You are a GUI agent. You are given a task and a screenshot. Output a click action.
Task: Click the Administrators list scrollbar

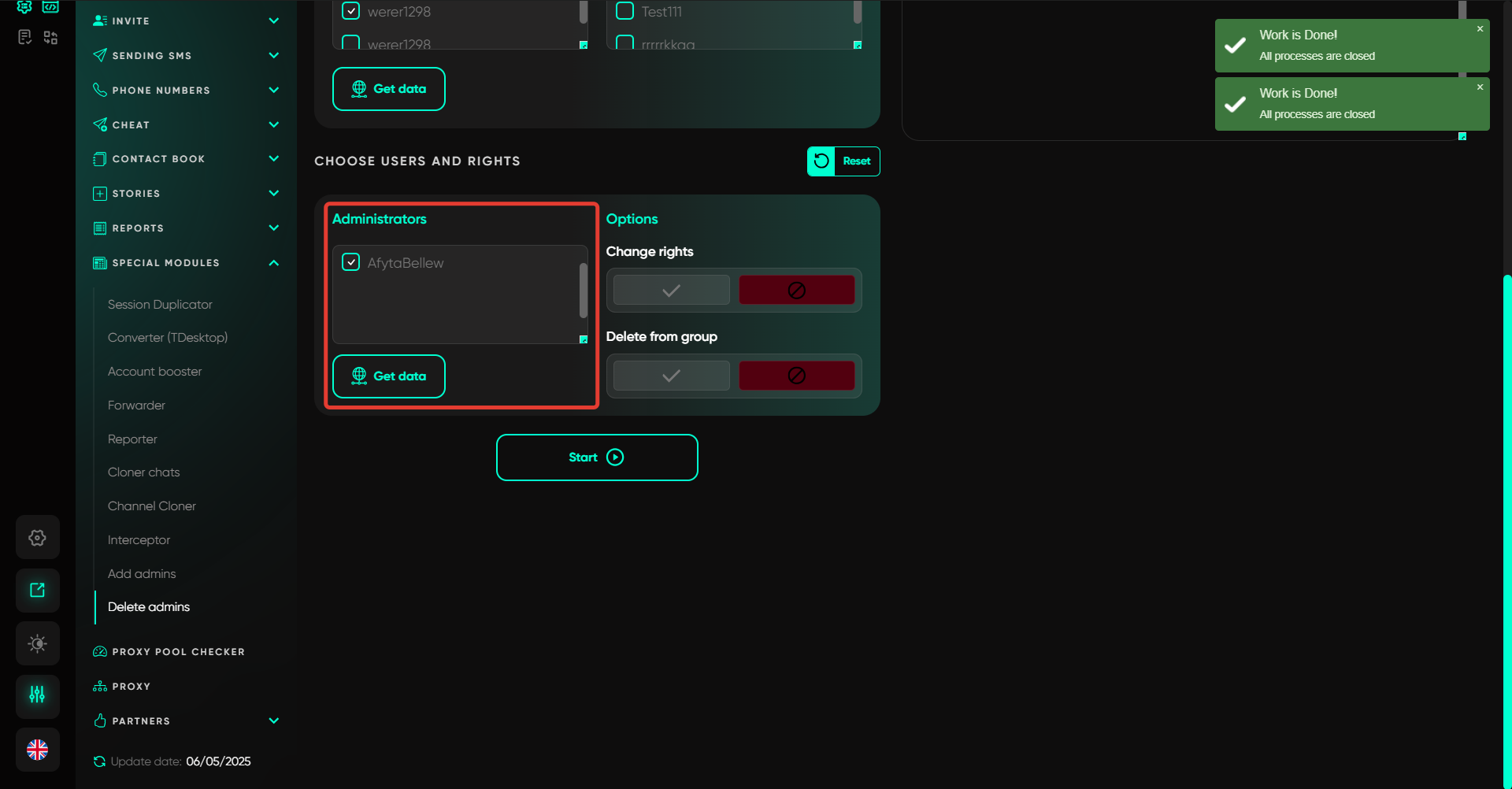point(583,291)
